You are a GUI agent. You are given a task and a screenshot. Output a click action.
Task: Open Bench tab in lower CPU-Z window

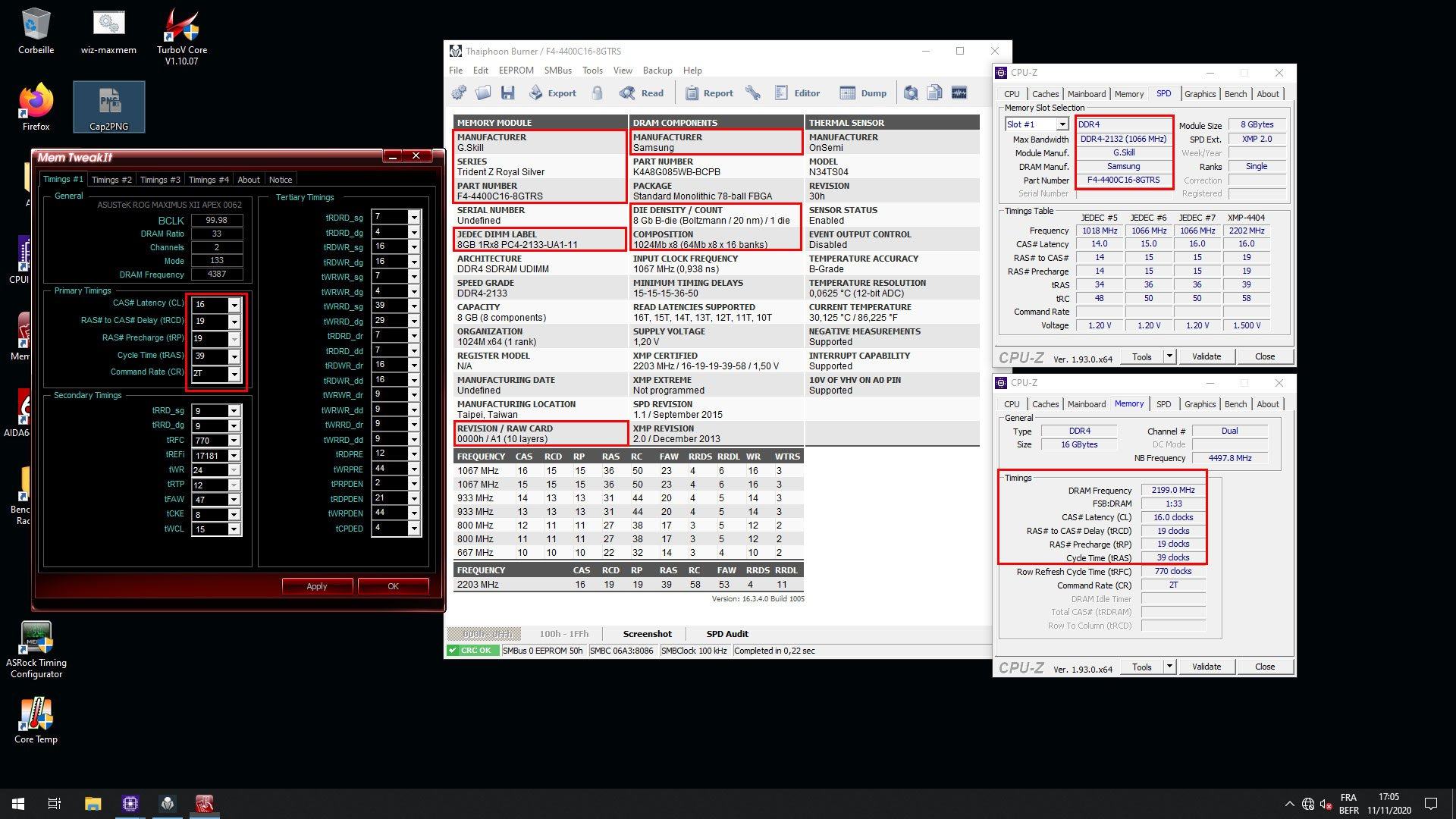1235,404
